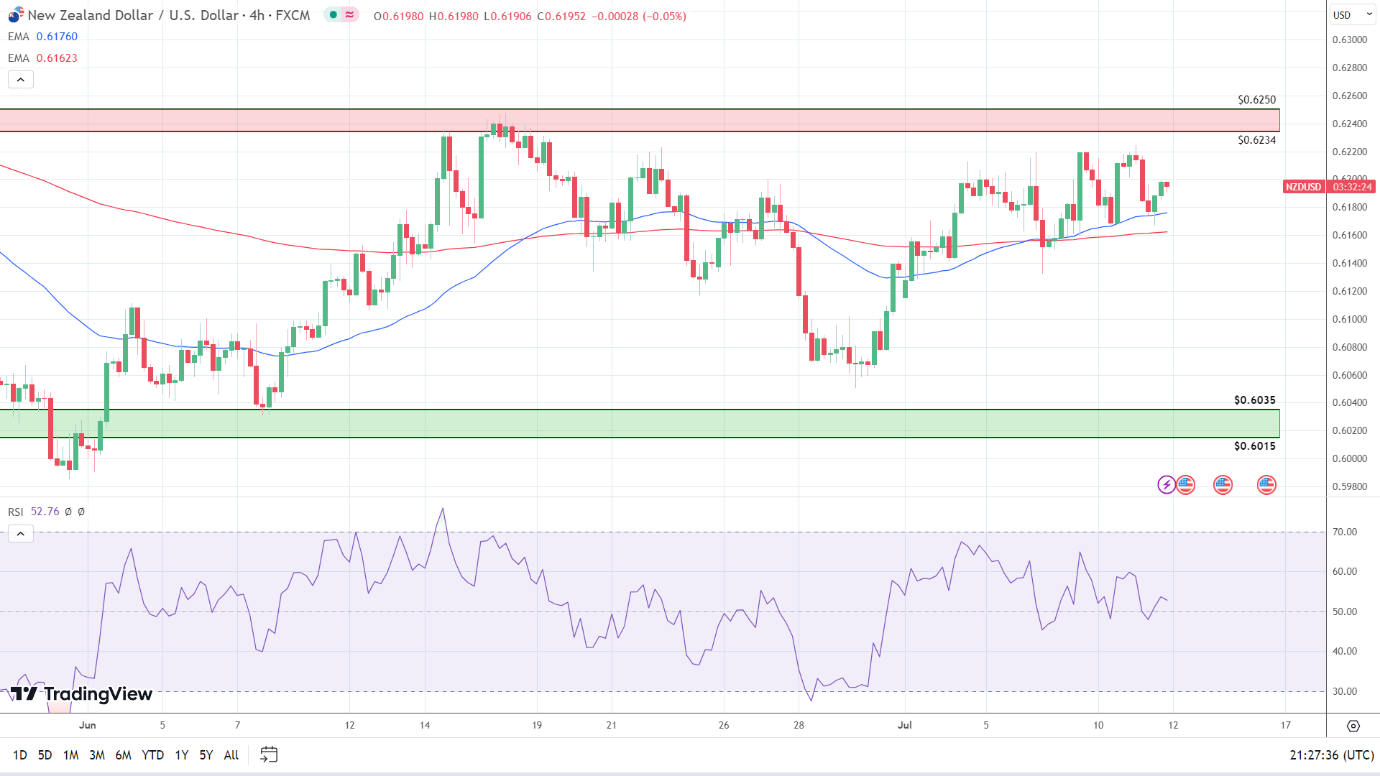
Task: Click the $0.6250 resistance label
Action: pos(1256,100)
